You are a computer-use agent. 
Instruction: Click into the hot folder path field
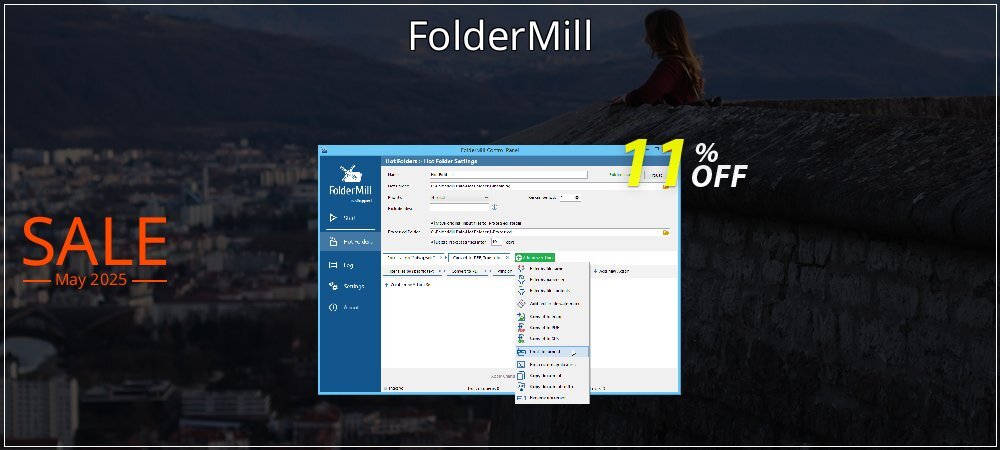coord(545,186)
